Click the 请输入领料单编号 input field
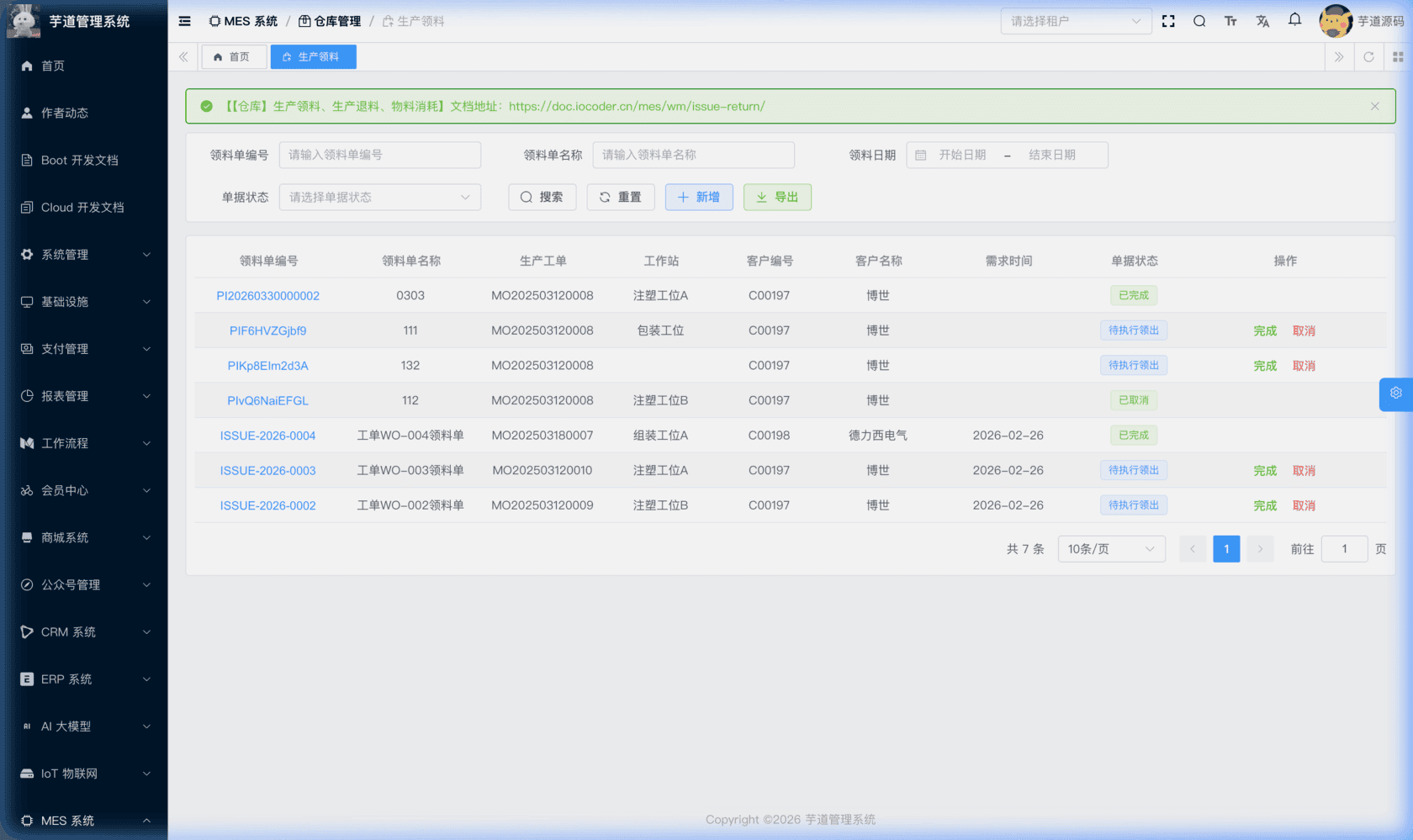Screen dimensions: 1413x840 379,155
